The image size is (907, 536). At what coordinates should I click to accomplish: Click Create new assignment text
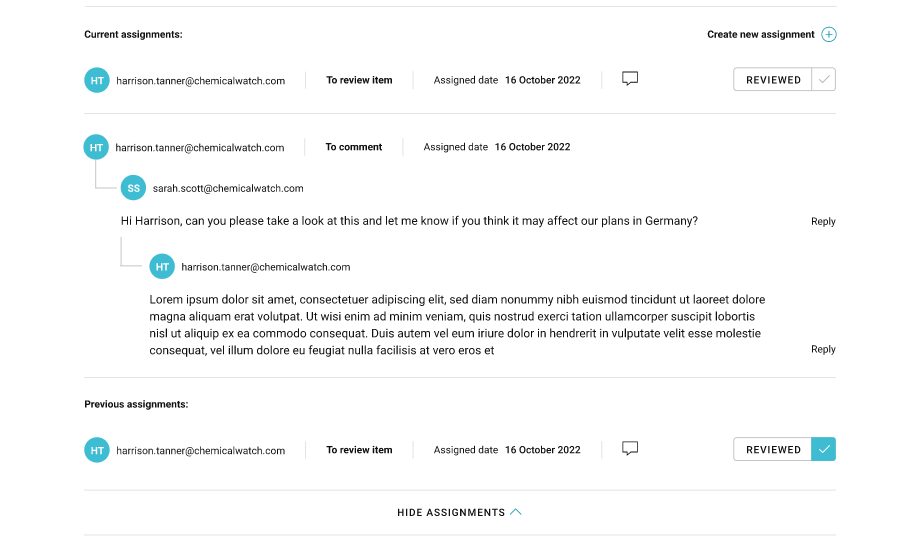click(x=760, y=35)
